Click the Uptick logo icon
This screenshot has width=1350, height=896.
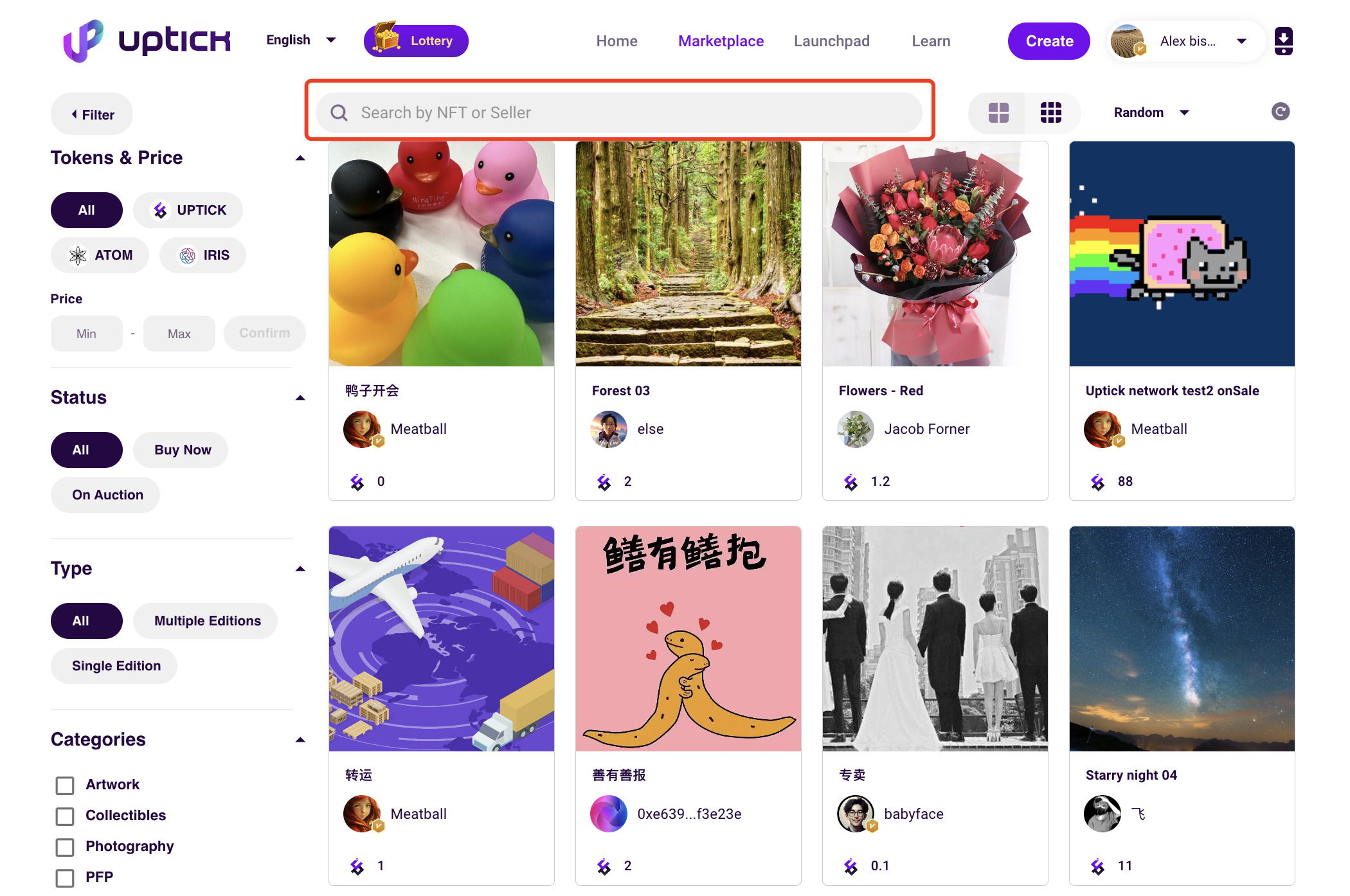[x=84, y=40]
